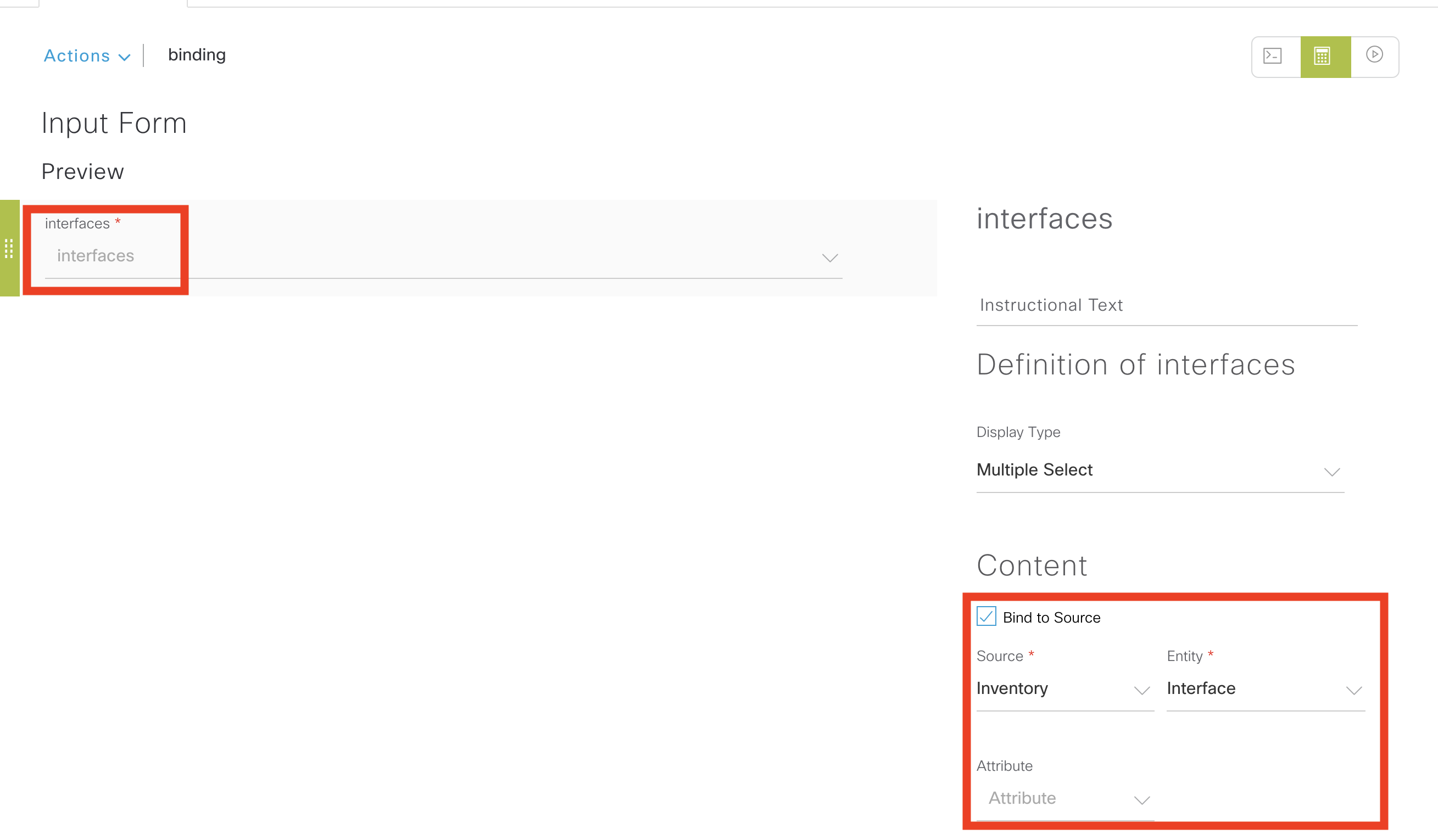Click the Input Form heading

(x=114, y=123)
